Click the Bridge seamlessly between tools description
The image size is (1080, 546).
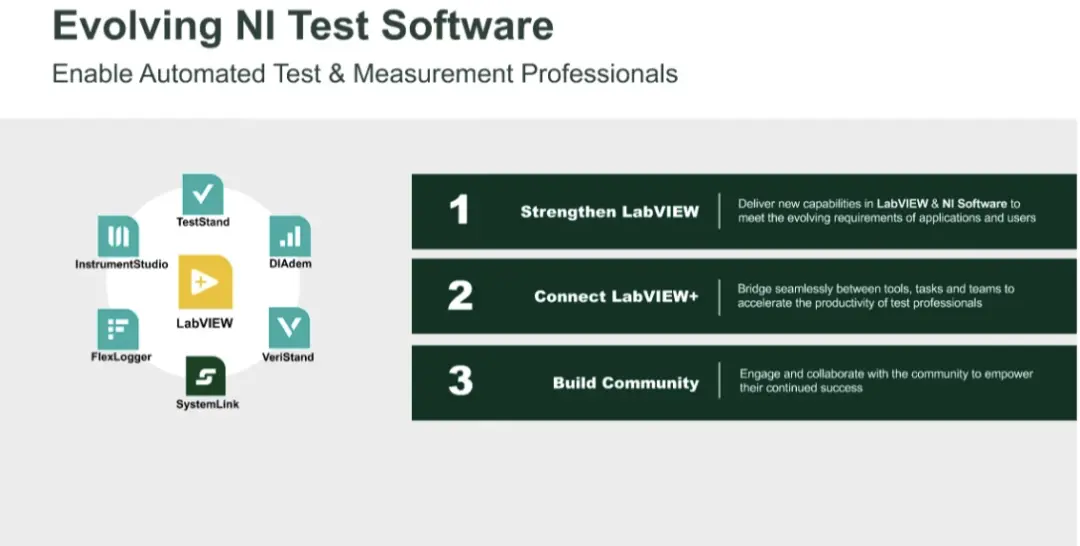point(875,296)
